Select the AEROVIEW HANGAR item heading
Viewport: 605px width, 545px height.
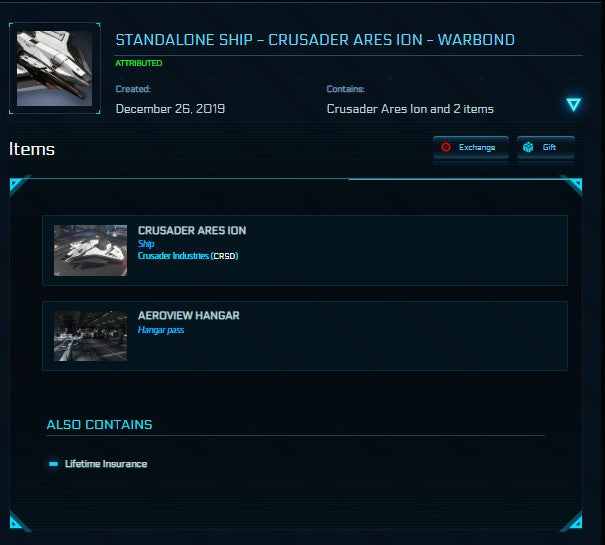click(189, 315)
